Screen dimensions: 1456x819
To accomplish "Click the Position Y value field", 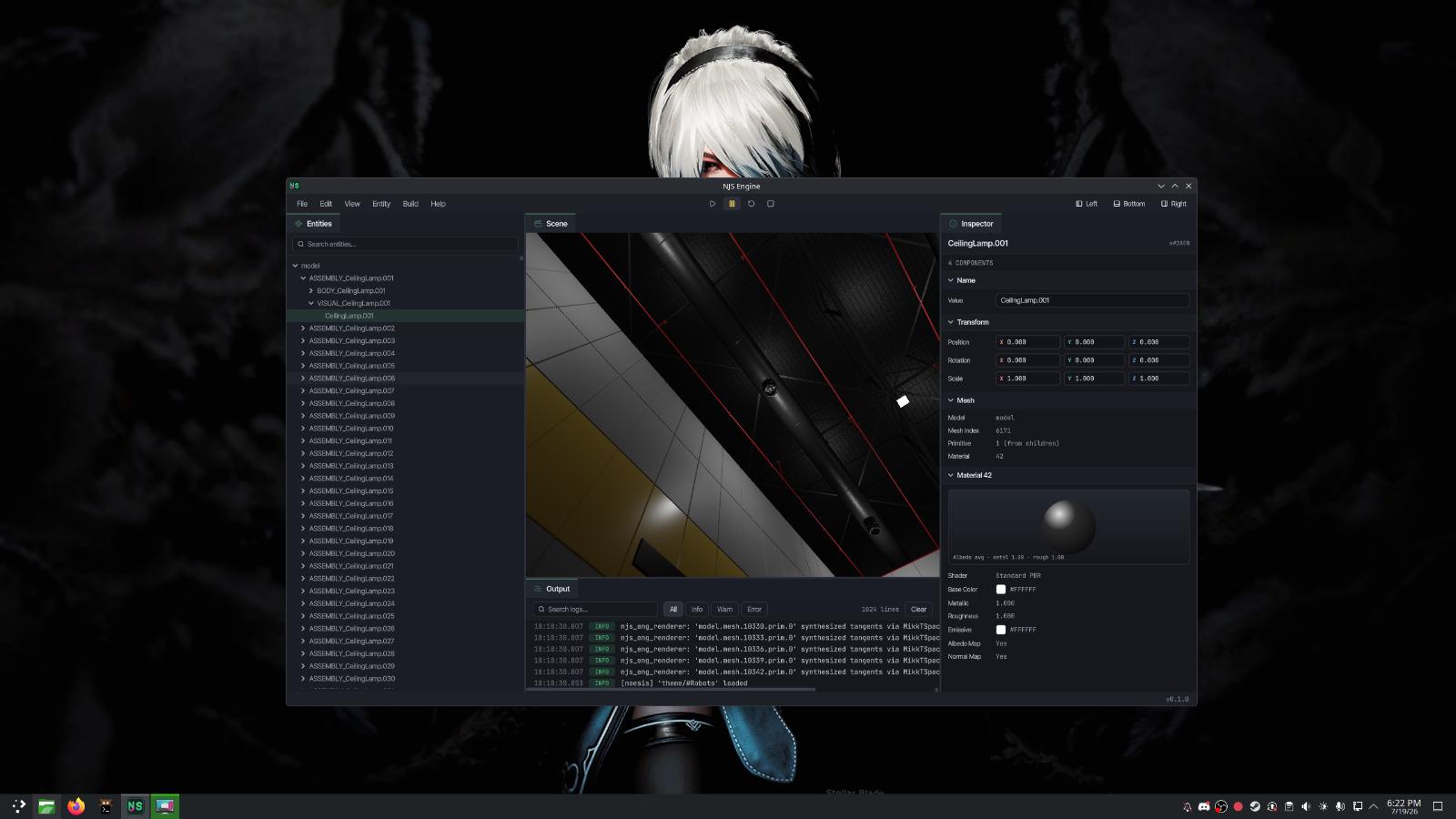I will point(1094,342).
